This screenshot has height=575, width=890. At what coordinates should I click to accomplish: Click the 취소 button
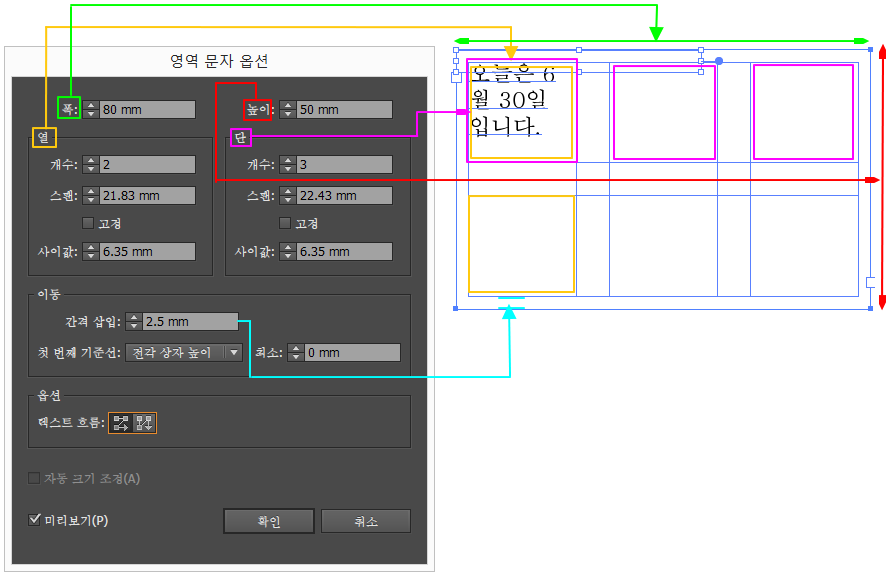pyautogui.click(x=365, y=522)
